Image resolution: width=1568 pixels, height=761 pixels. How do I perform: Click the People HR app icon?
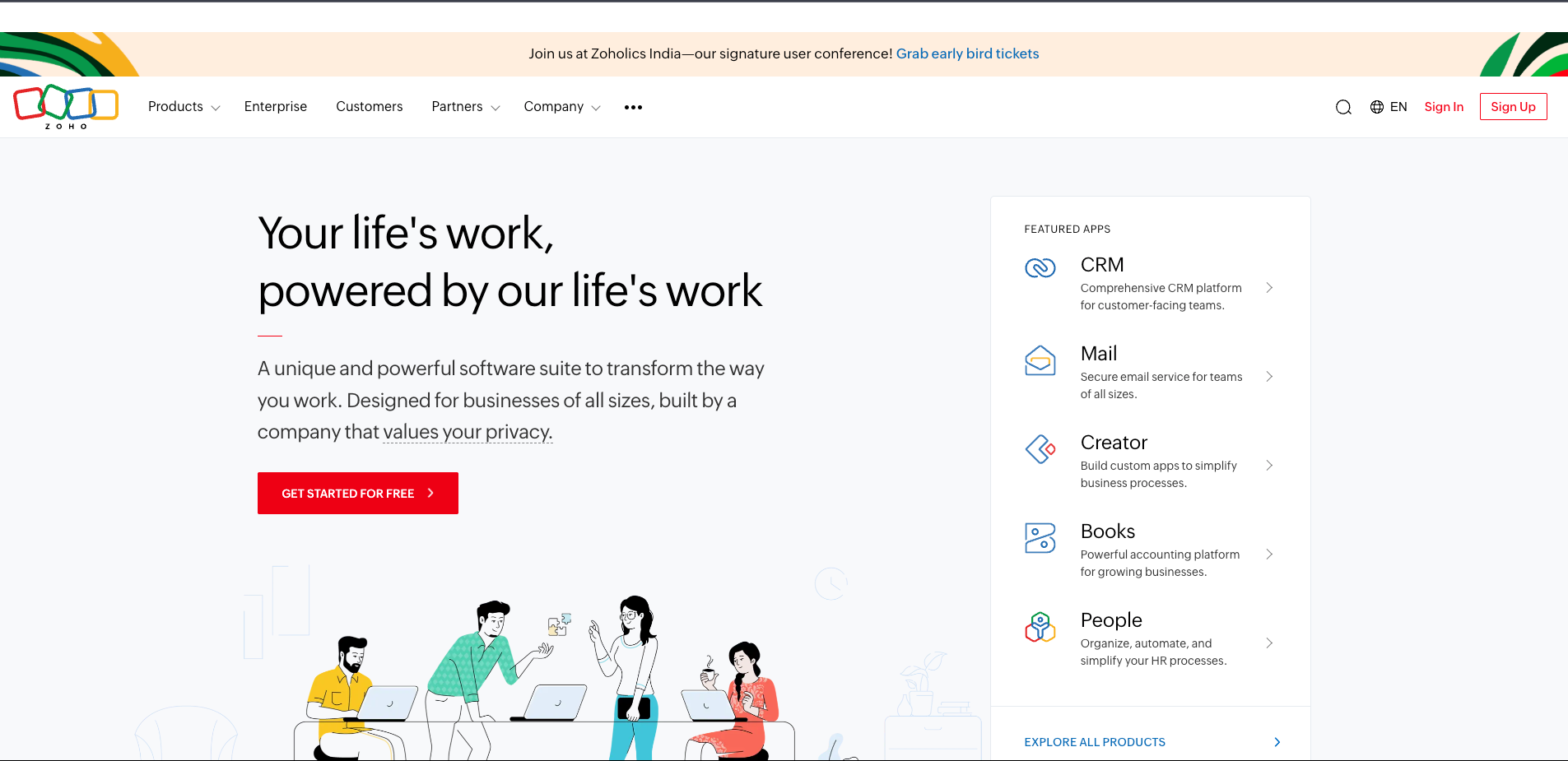[1040, 626]
